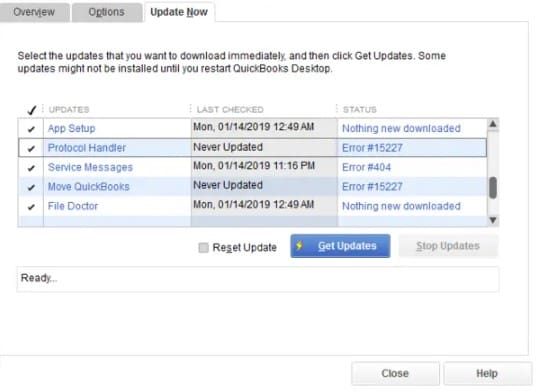Open the Options tab
This screenshot has width=536, height=392.
pos(107,12)
